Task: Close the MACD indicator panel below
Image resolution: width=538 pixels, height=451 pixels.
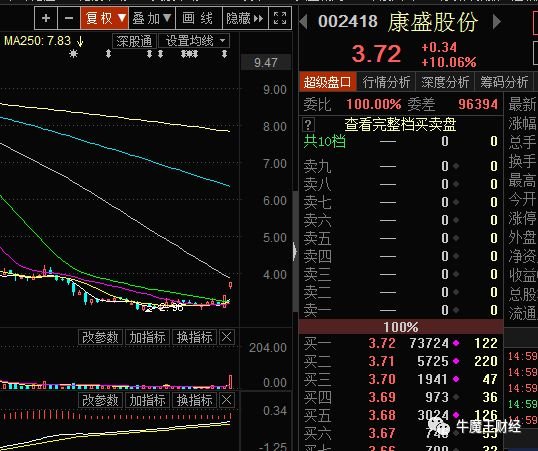Action: tap(226, 400)
